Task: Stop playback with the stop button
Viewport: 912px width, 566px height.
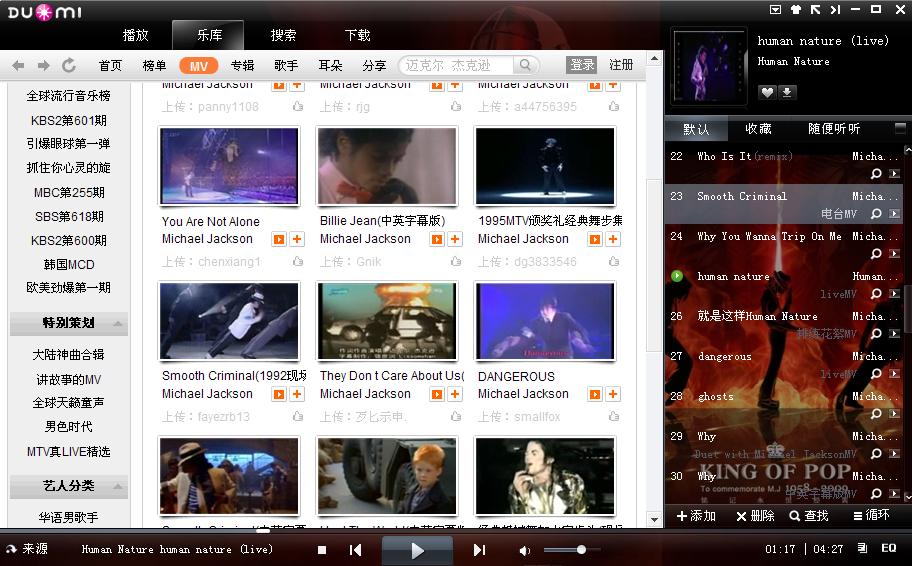Action: point(322,550)
